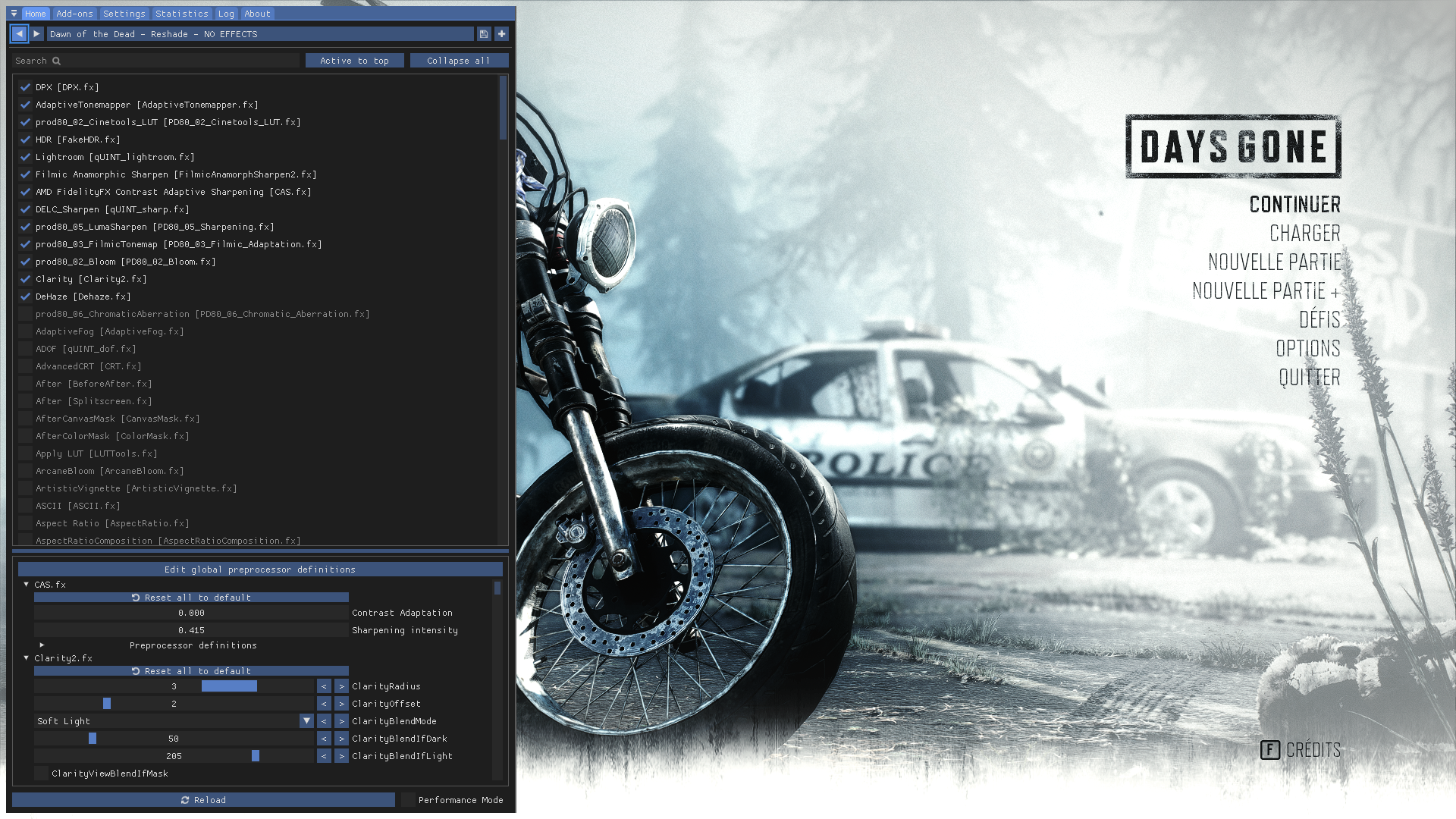
Task: Open the preset name field
Action: (260, 34)
